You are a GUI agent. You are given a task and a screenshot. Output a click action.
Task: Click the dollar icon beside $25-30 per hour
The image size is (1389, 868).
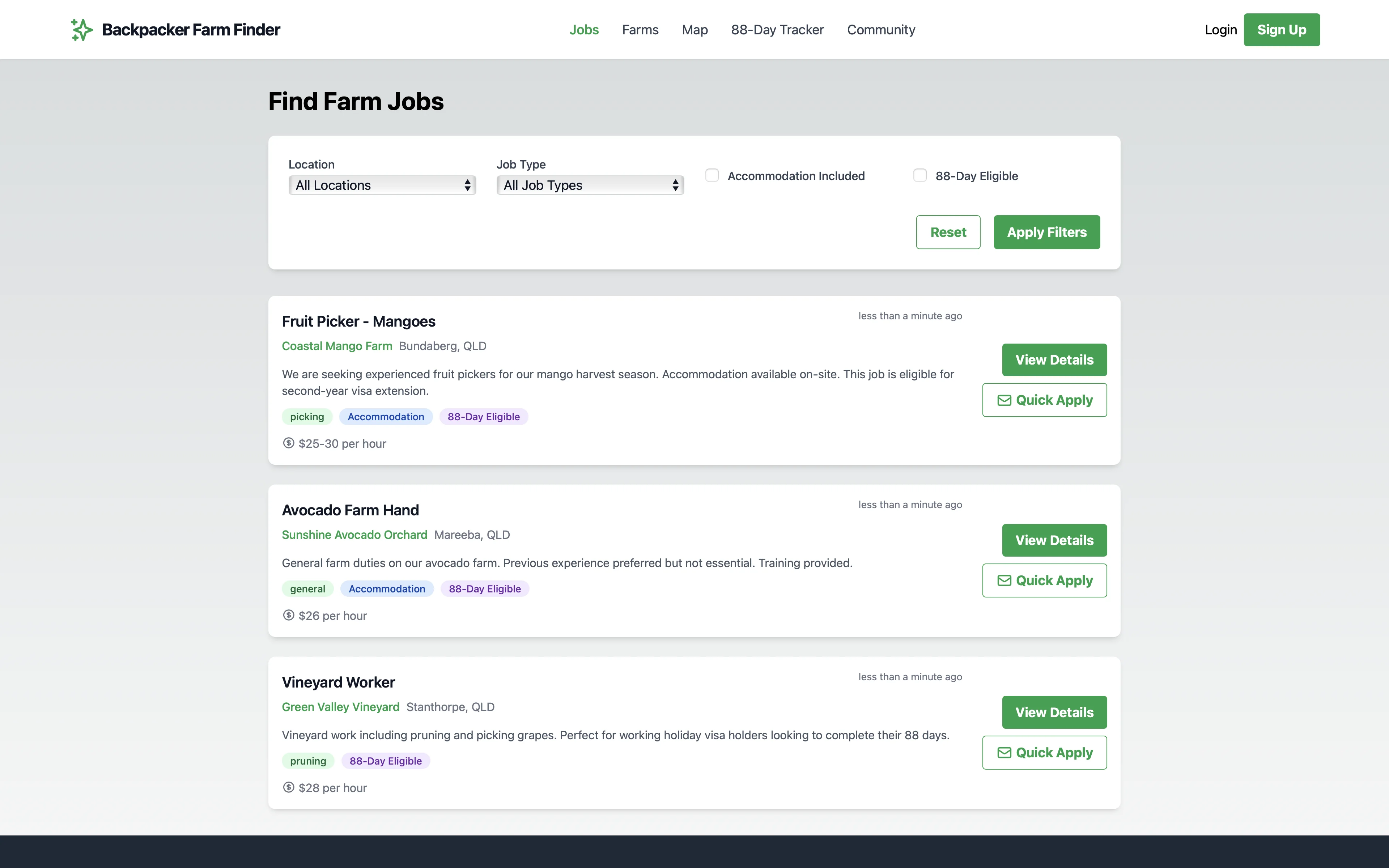click(x=289, y=443)
